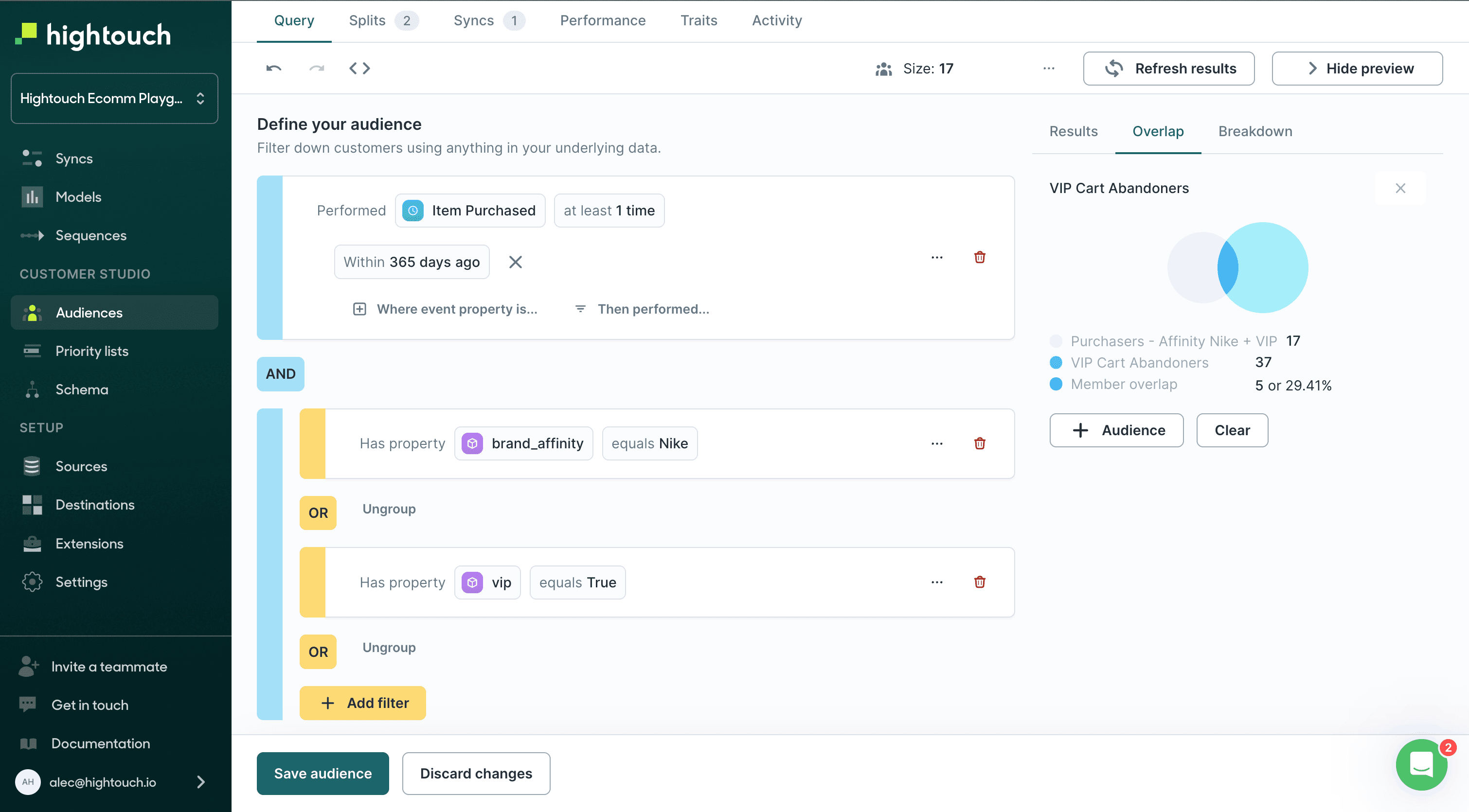
Task: Click Save audience button
Action: (323, 773)
